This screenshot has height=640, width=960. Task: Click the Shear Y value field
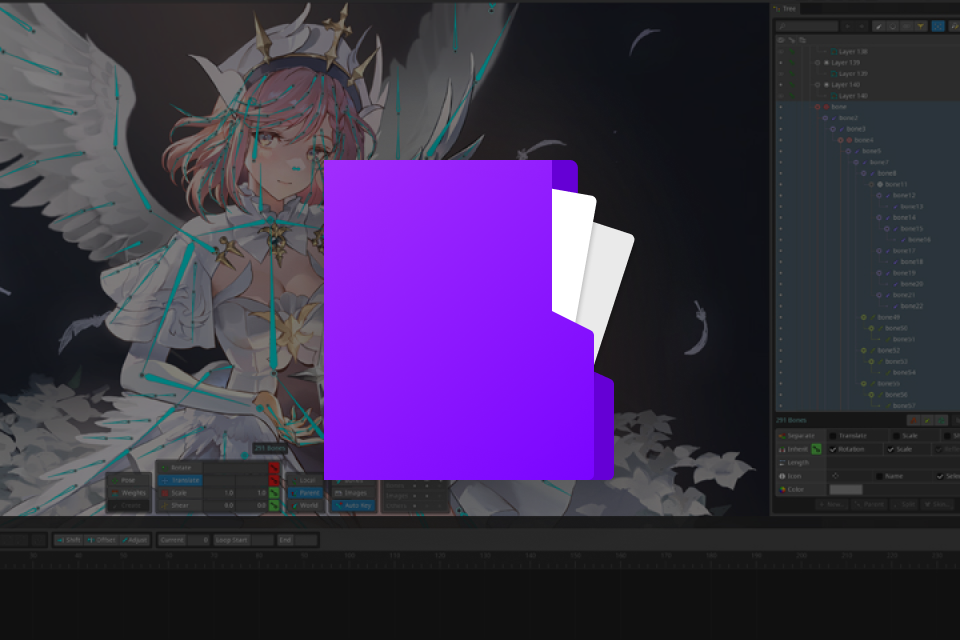point(252,506)
